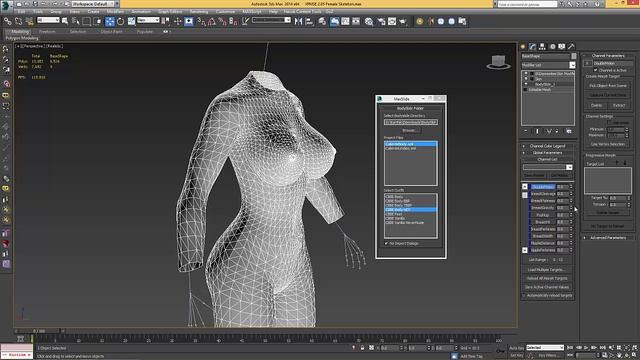Toggle the topmost modifier's lightbulb in stack
The width and height of the screenshot is (640, 360).
coord(526,73)
